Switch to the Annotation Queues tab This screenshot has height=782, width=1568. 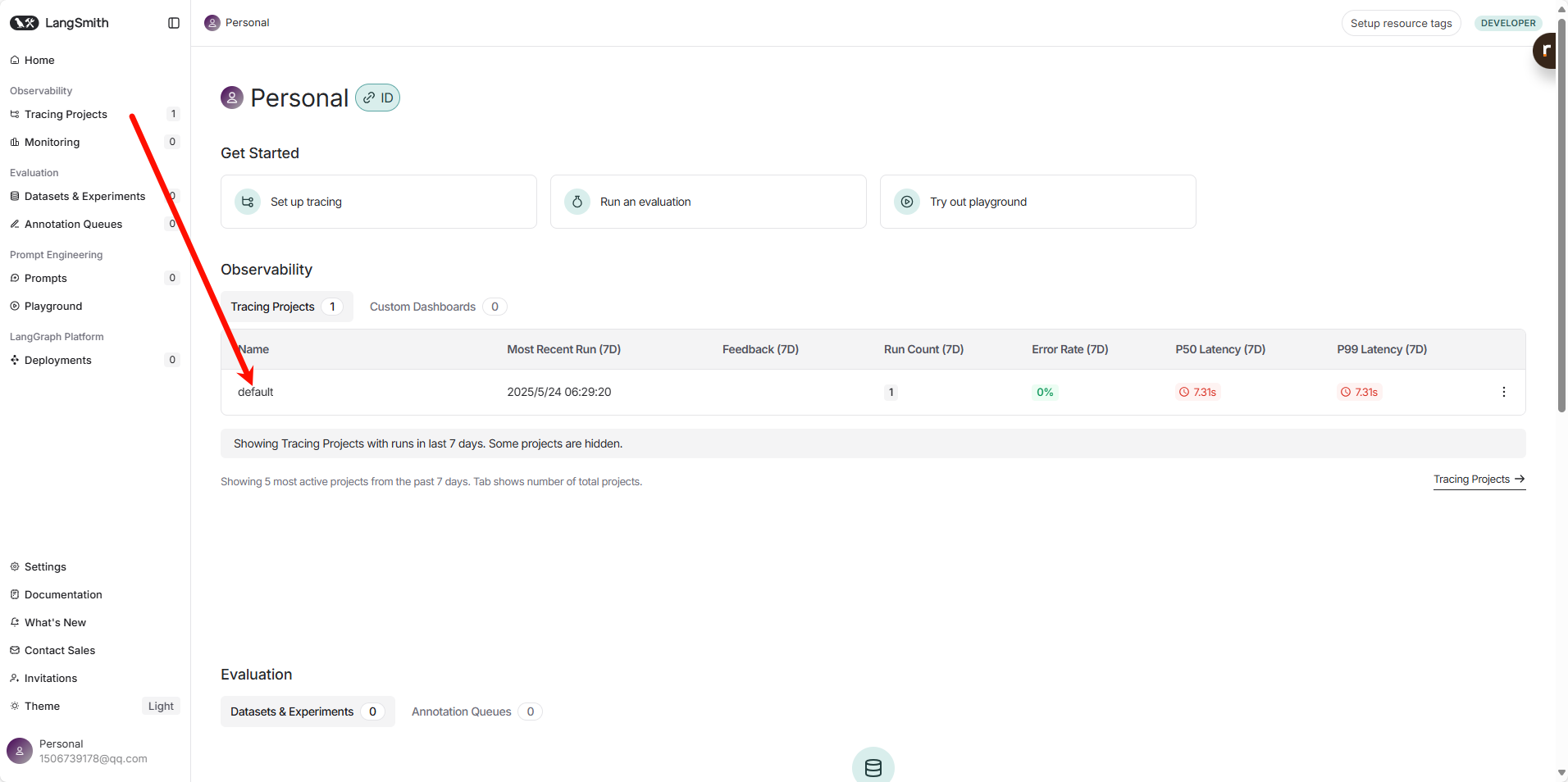pyautogui.click(x=476, y=712)
